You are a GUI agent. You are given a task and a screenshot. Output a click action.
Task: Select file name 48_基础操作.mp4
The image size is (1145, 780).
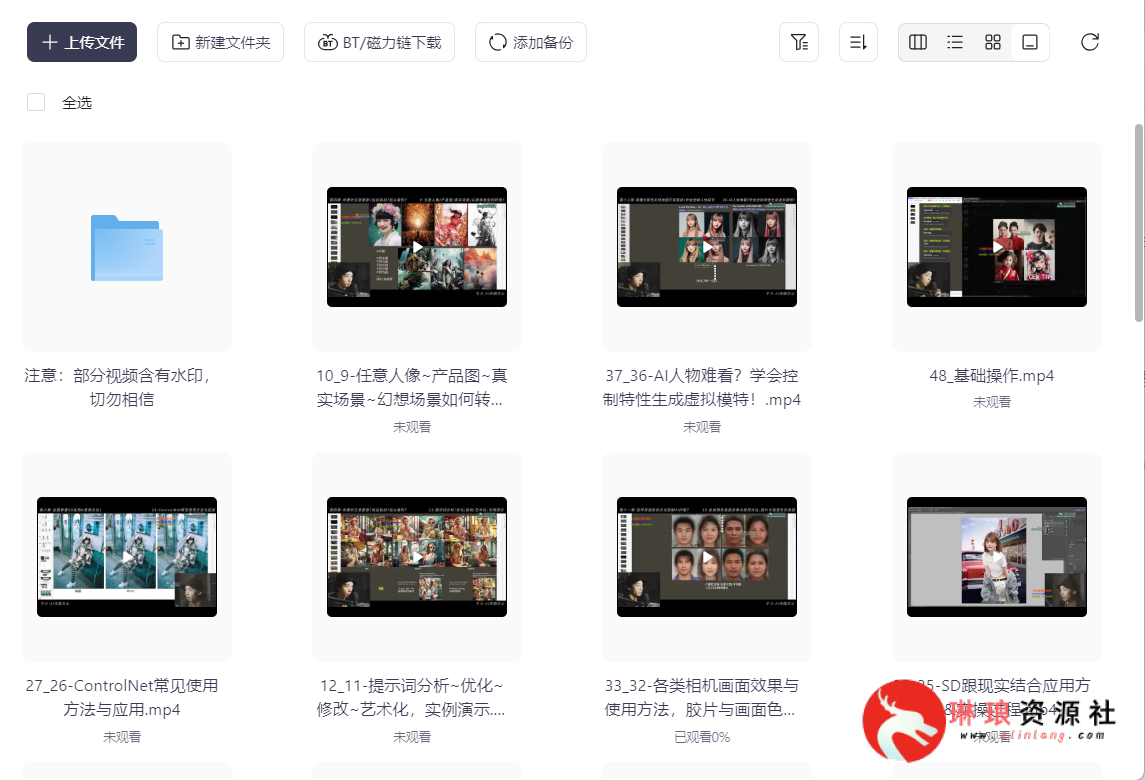point(992,376)
